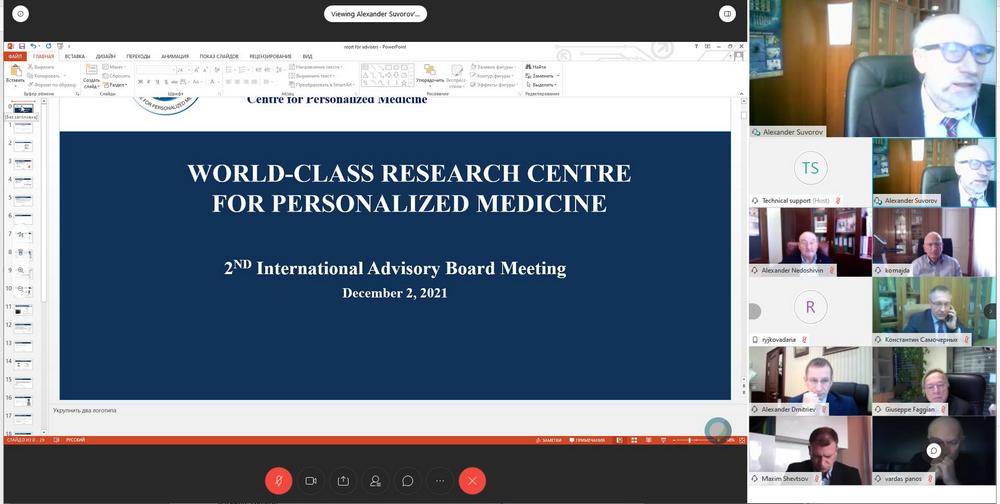The height and width of the screenshot is (504, 1000).
Task: Open more options (three dots) in call controls
Action: coord(440,481)
